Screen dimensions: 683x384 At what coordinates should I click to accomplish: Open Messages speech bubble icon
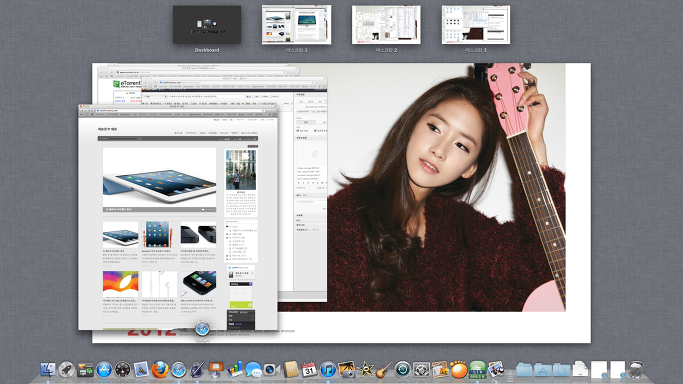tap(253, 370)
